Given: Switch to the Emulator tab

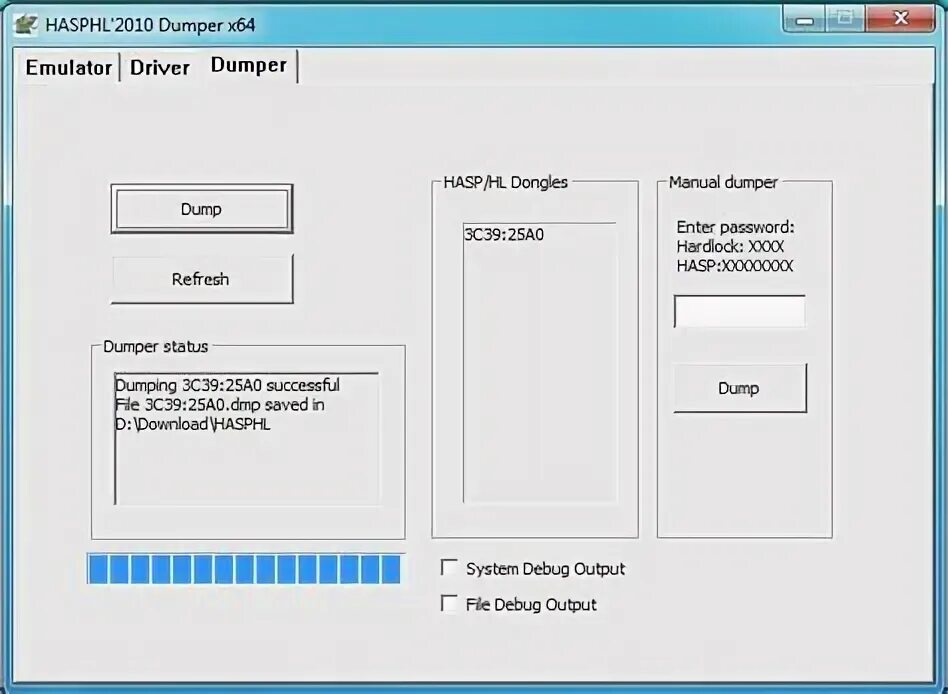Looking at the screenshot, I should 68,67.
